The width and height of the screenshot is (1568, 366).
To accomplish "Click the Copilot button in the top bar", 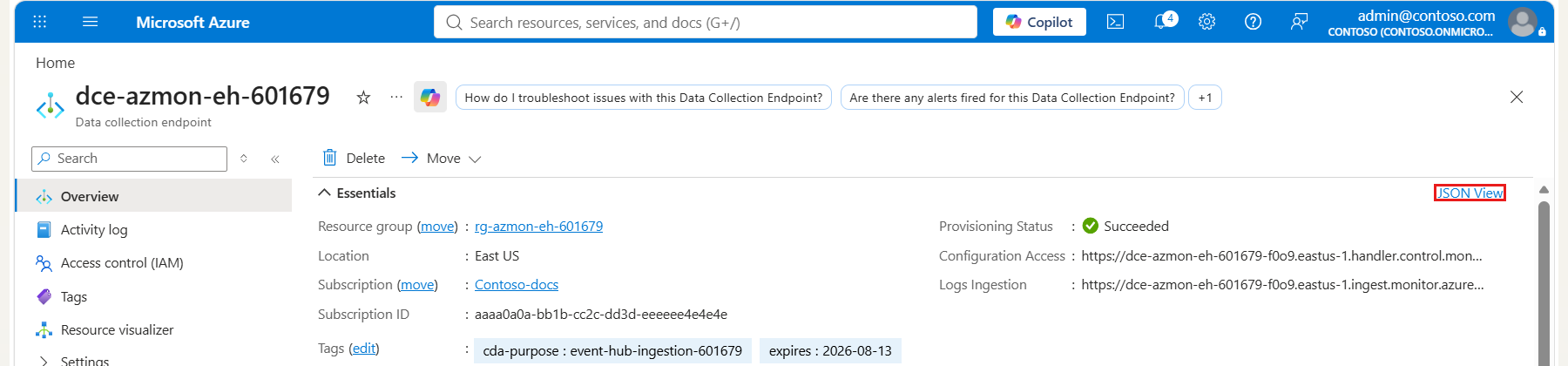I will pos(1039,22).
